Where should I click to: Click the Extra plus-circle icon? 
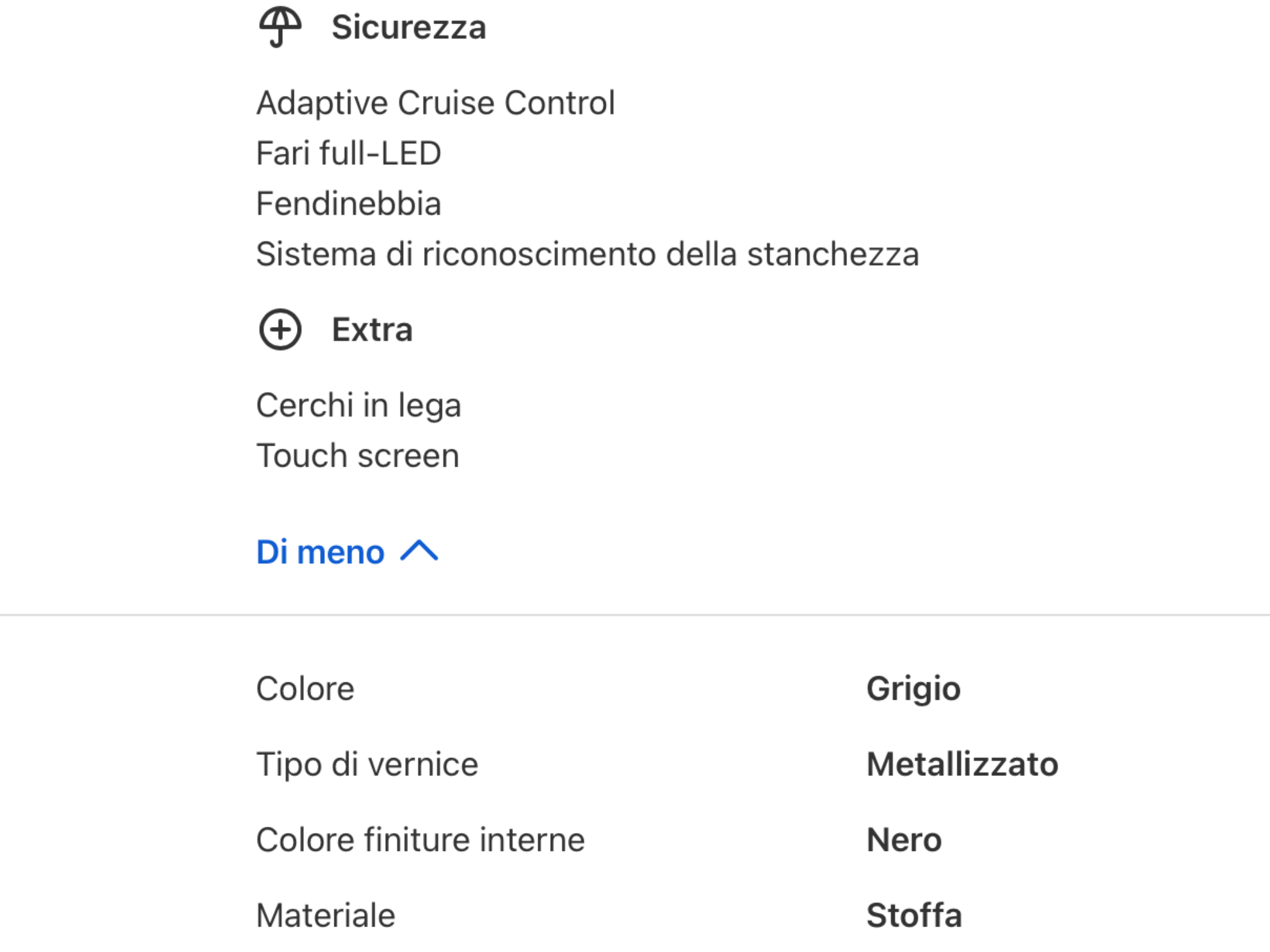(x=280, y=329)
